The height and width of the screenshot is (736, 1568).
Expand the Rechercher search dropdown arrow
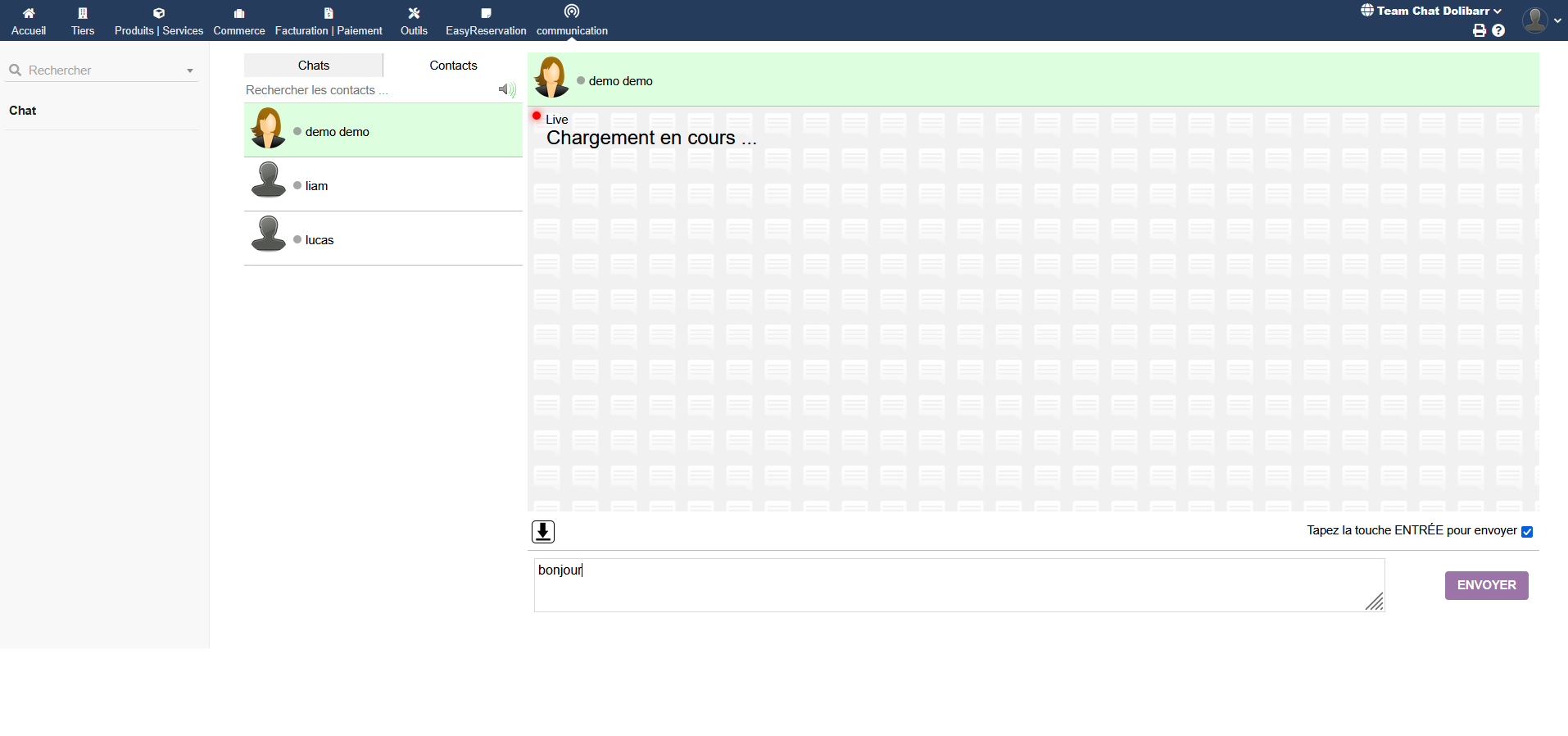click(x=190, y=71)
